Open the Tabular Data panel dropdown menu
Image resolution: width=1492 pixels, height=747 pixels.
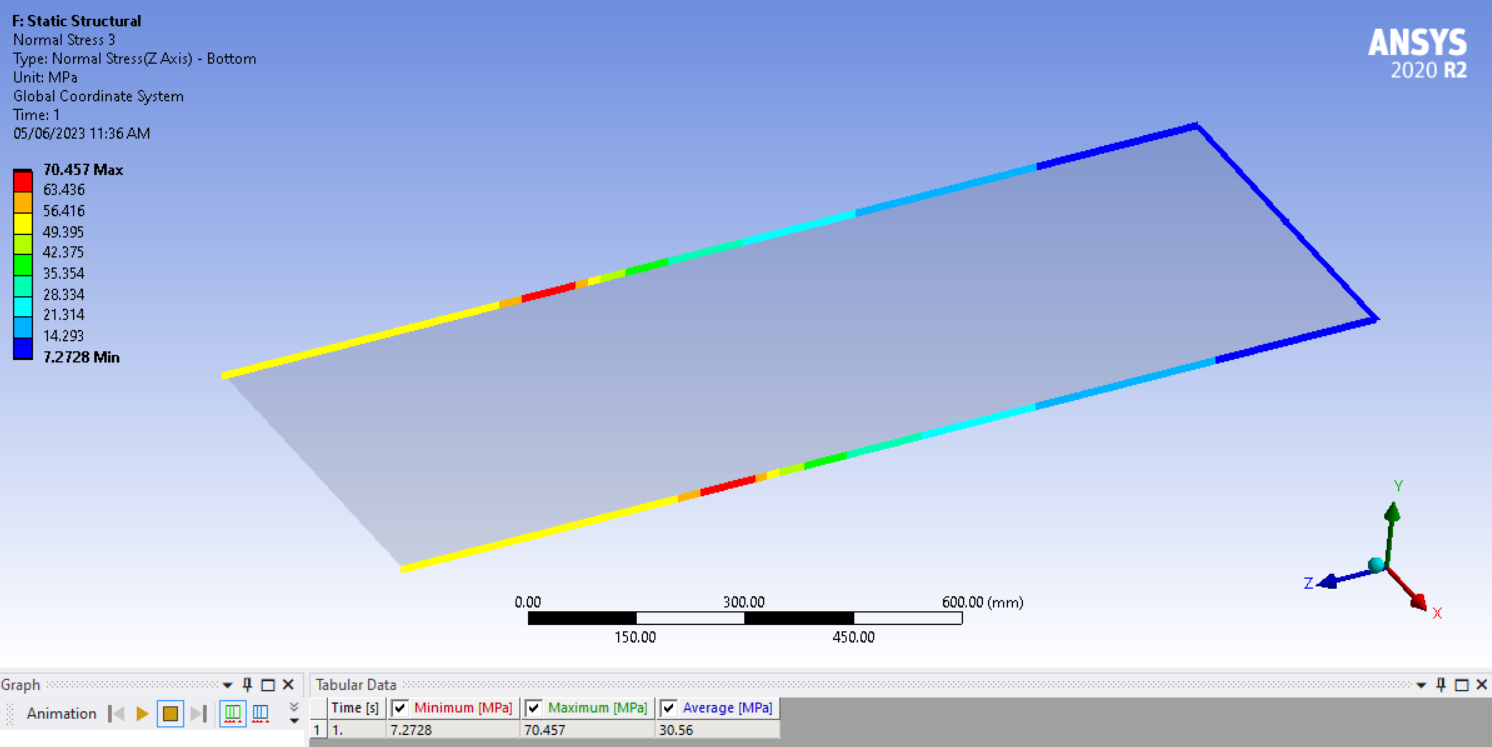(x=1422, y=685)
